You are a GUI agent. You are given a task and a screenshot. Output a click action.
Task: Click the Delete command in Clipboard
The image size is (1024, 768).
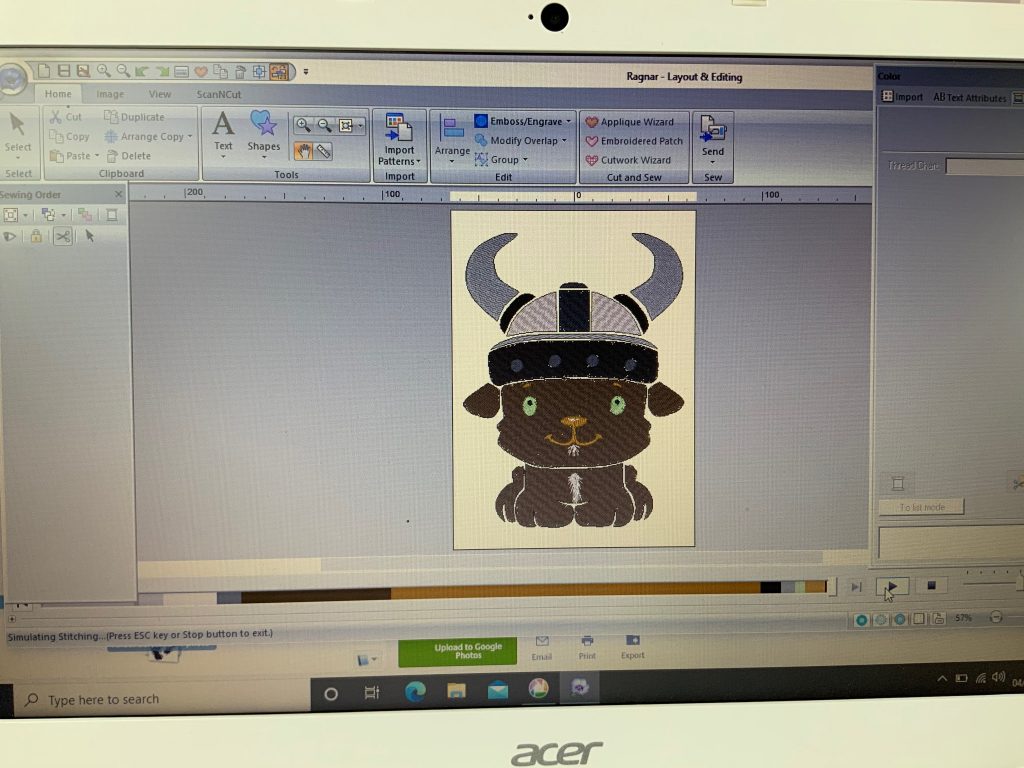click(129, 155)
